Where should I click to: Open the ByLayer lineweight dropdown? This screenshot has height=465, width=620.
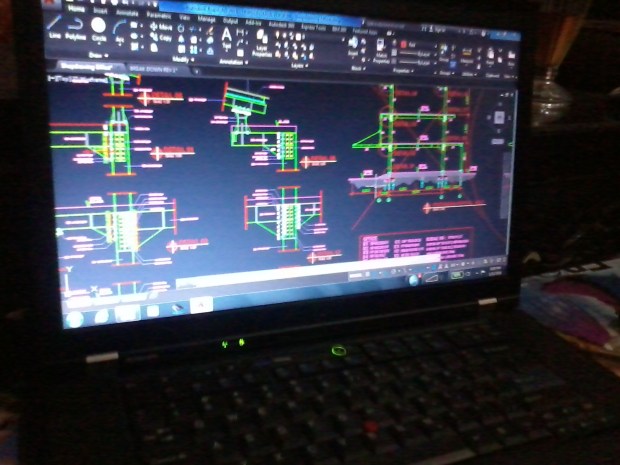tap(420, 53)
